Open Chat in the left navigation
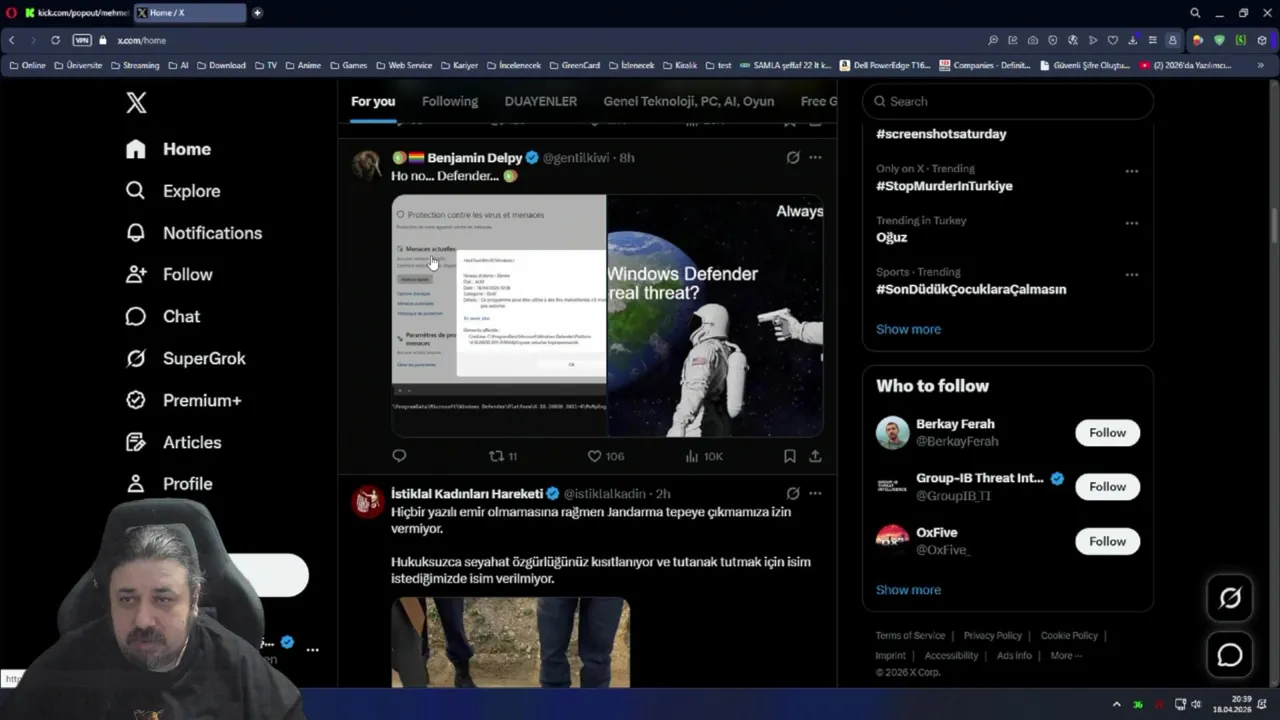1280x720 pixels. tap(162, 317)
